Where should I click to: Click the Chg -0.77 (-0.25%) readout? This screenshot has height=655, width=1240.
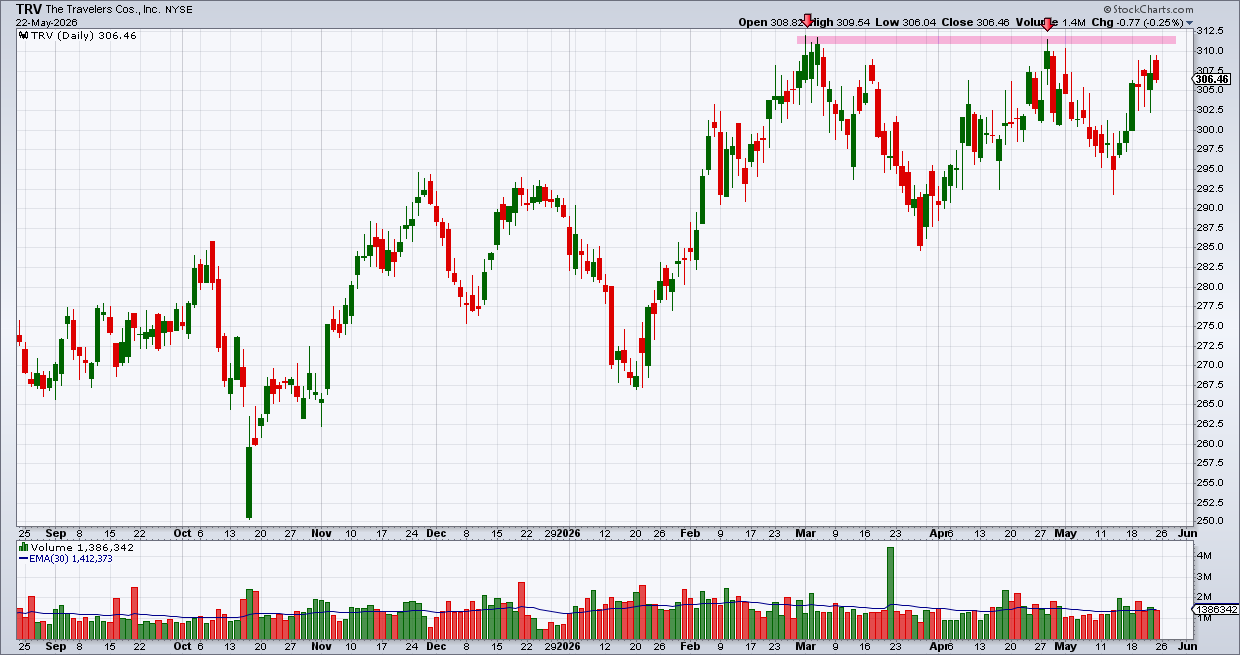click(x=1135, y=22)
